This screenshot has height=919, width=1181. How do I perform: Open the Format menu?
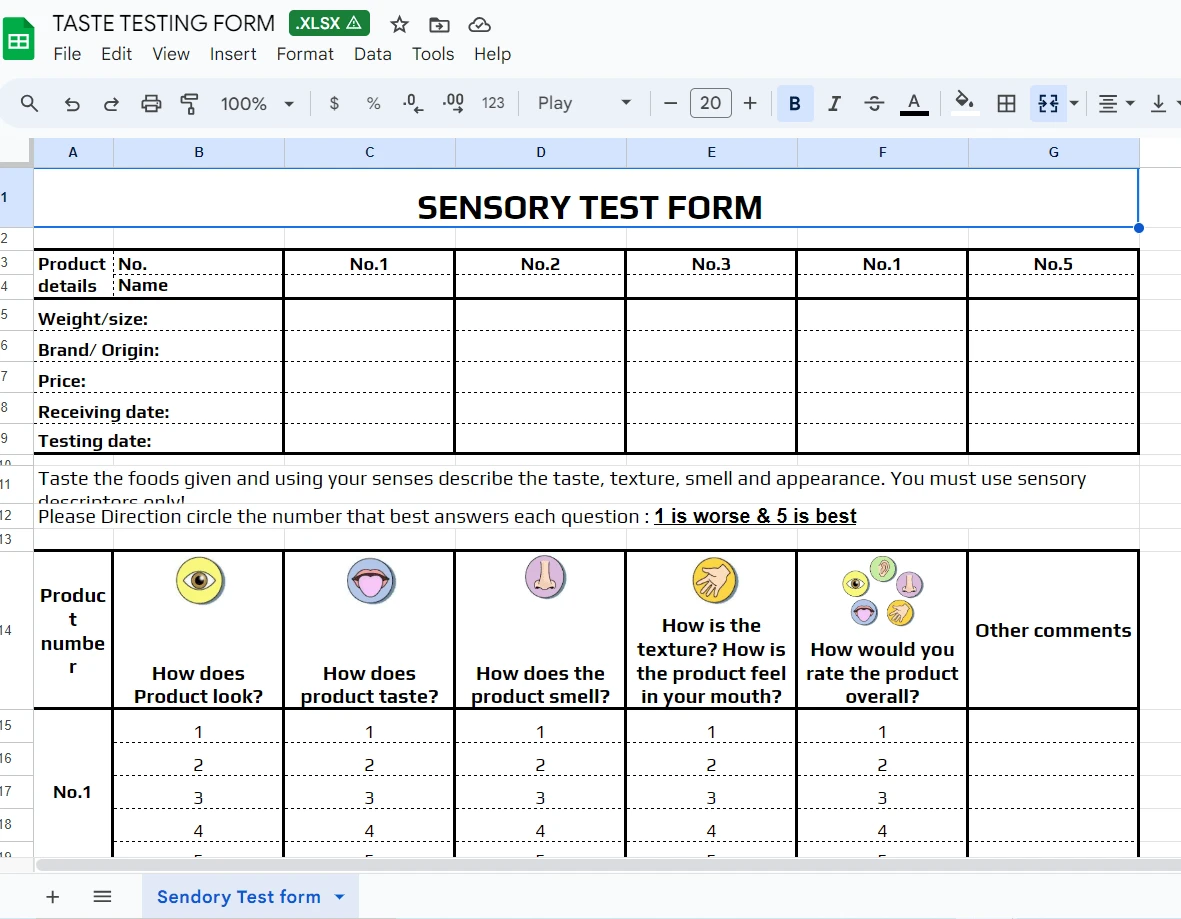pyautogui.click(x=304, y=54)
